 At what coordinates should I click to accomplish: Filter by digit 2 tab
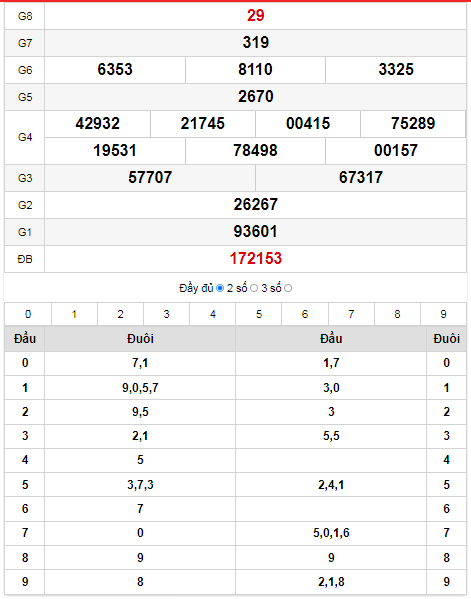click(x=120, y=314)
